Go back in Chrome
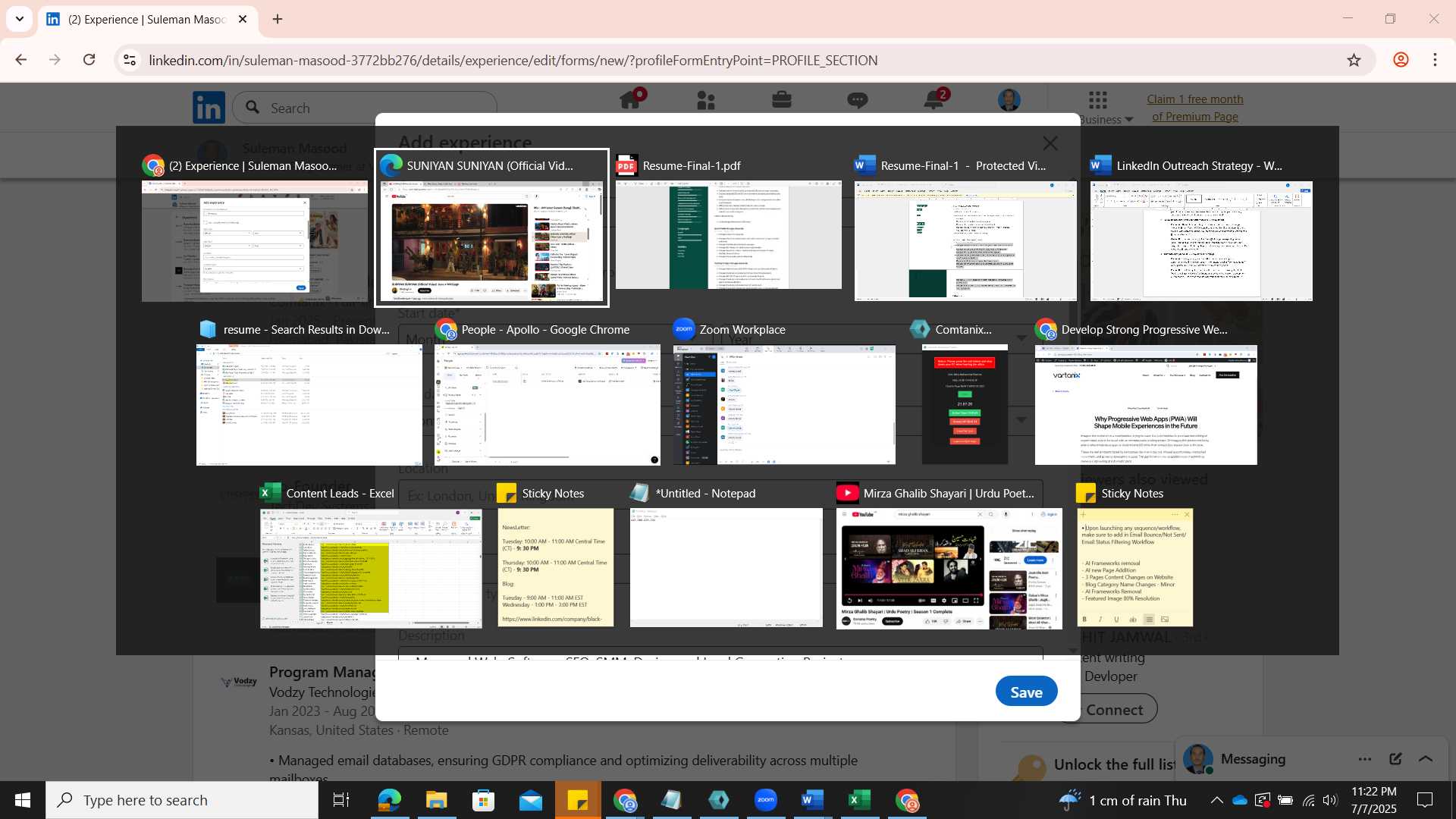Screen dimensions: 1456x819 [21, 60]
